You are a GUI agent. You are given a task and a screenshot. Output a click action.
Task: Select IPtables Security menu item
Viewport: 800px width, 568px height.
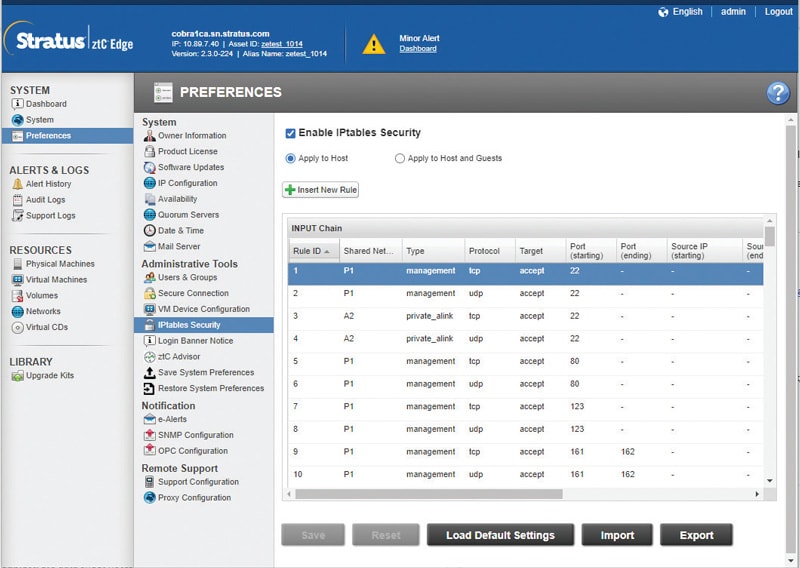[204, 325]
